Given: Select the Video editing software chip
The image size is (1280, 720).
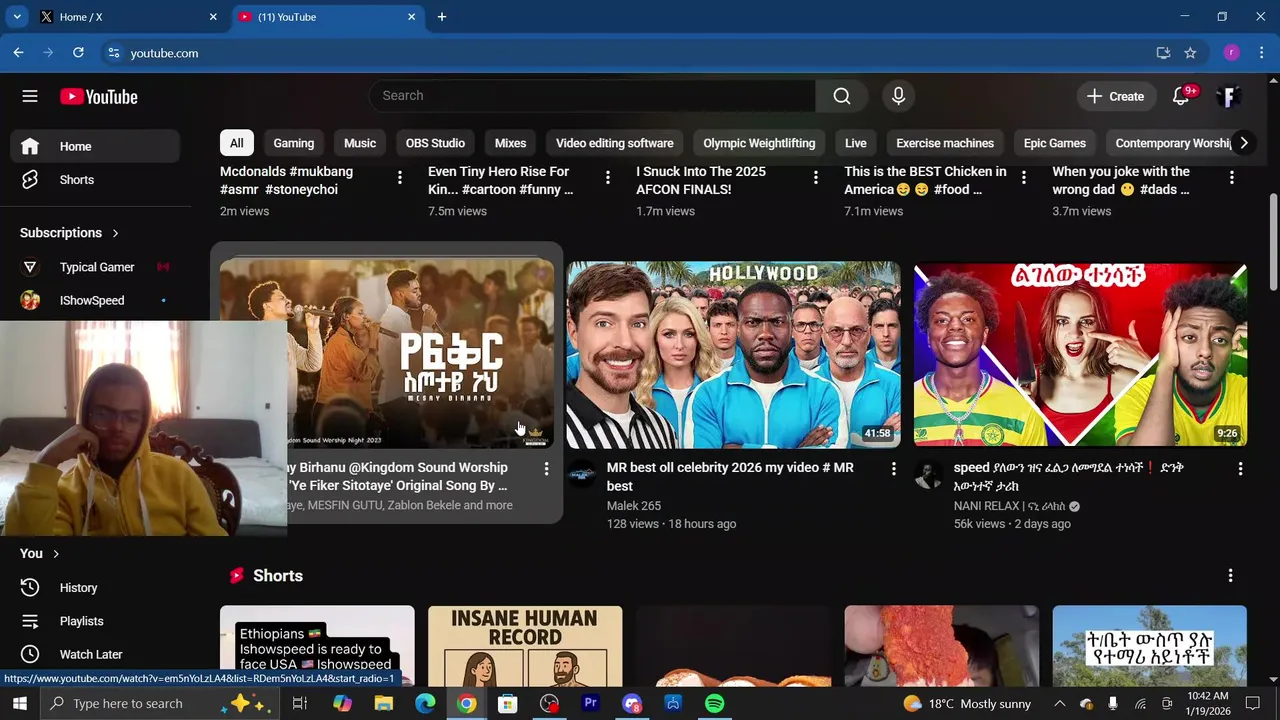Looking at the screenshot, I should (x=614, y=143).
